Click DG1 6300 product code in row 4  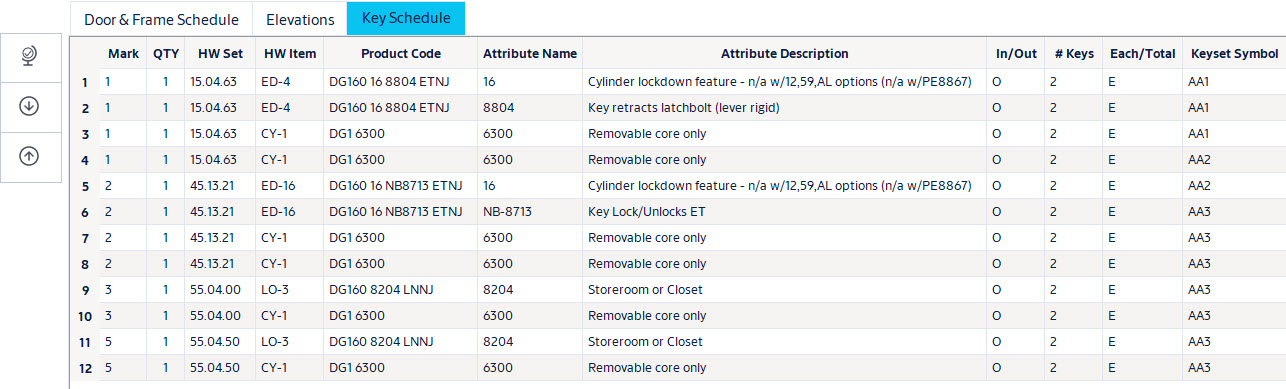357,160
